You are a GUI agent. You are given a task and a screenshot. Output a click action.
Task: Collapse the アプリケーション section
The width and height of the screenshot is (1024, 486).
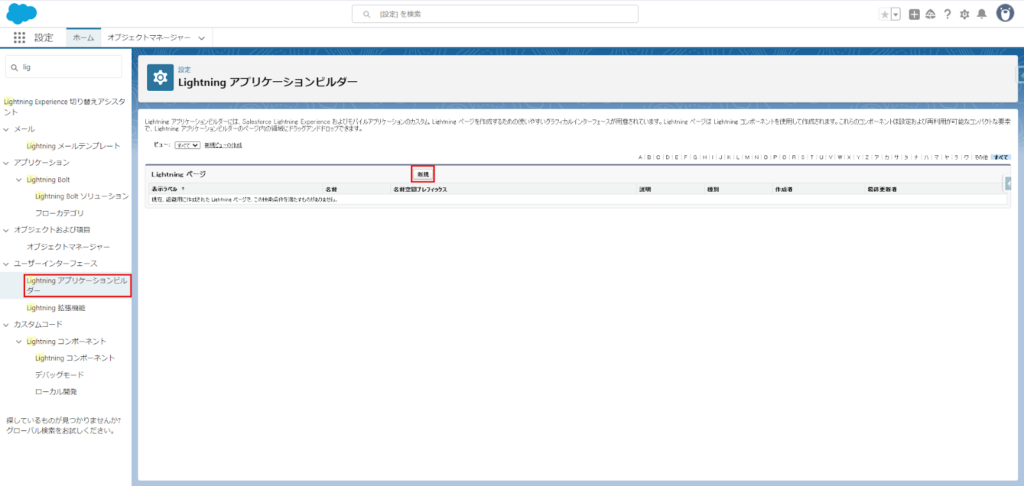7,163
